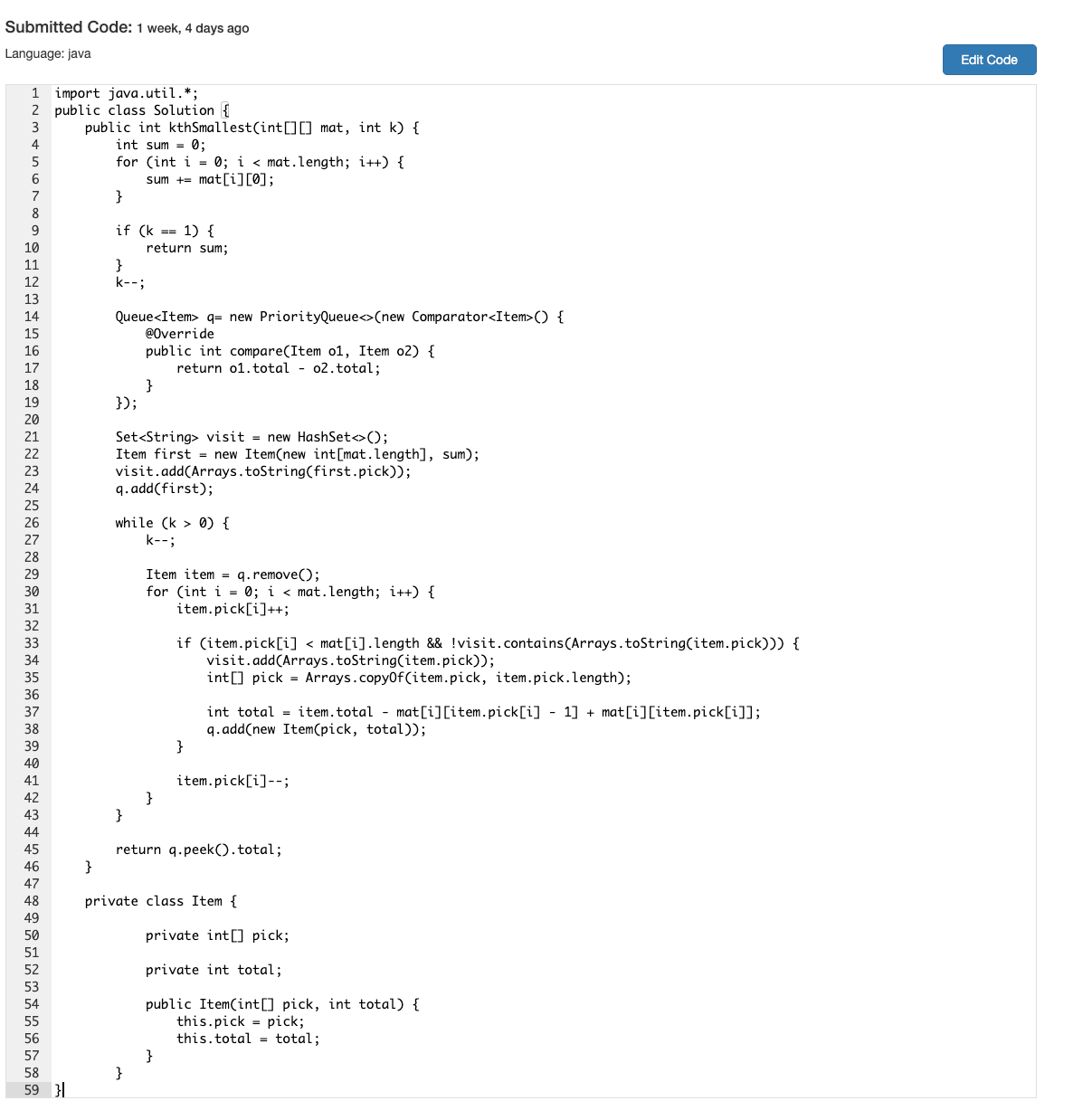Click the Edit Code button
Image resolution: width=1092 pixels, height=1101 pixels.
pyautogui.click(x=989, y=60)
